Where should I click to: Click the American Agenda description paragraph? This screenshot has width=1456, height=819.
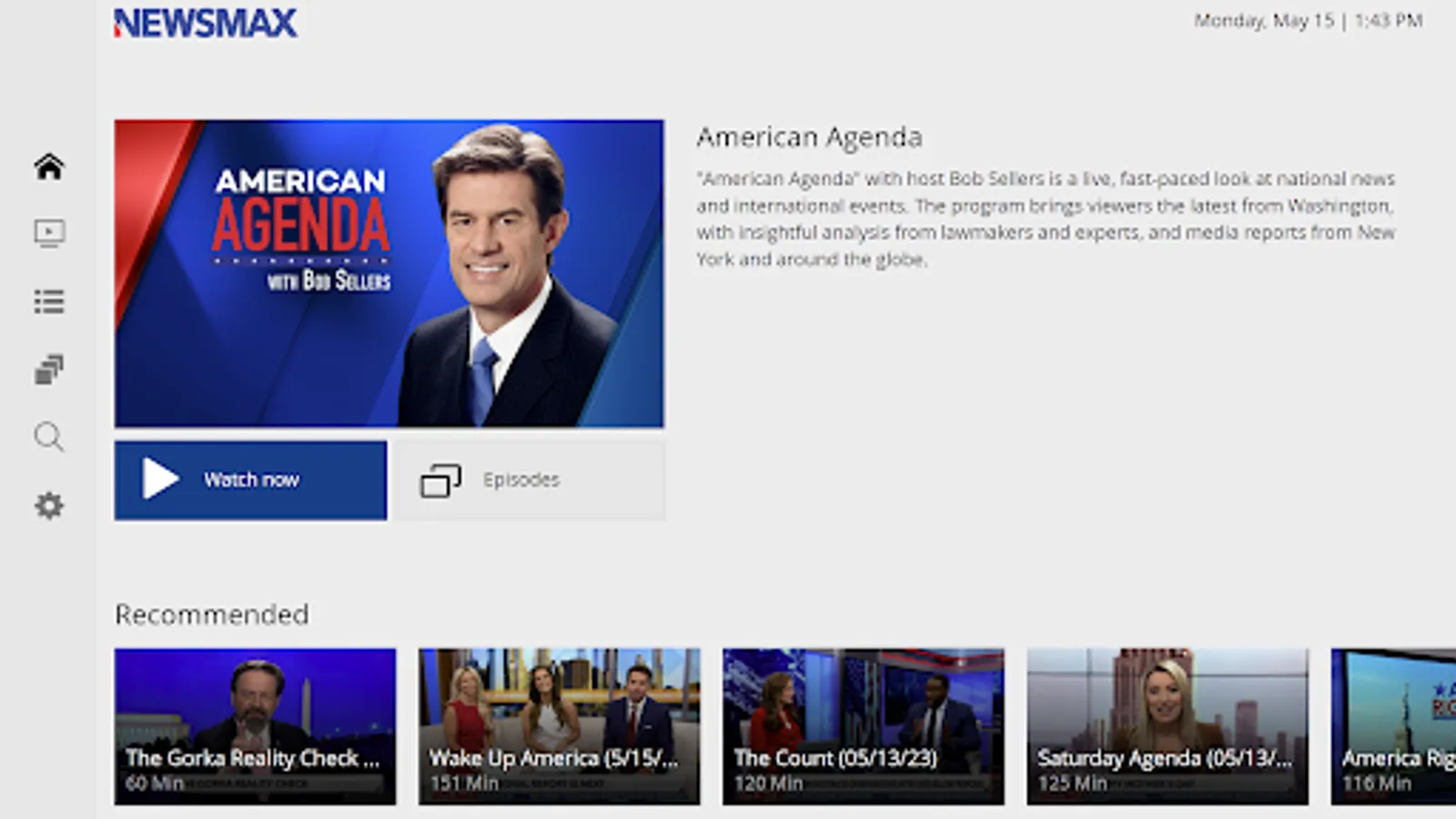(x=1046, y=219)
